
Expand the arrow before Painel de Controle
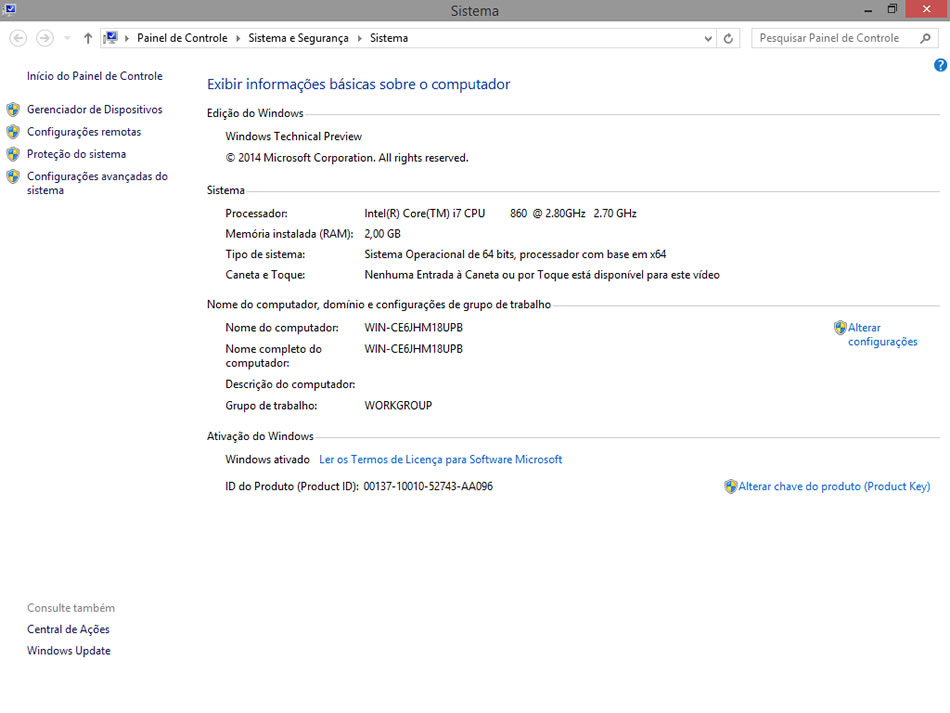(127, 38)
